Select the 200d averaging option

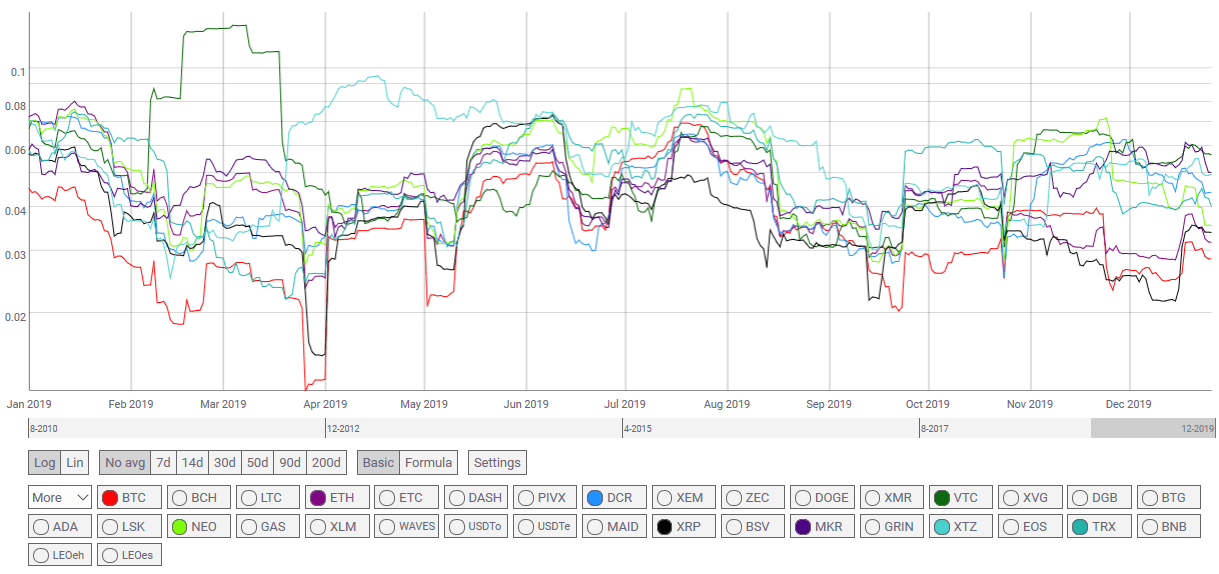[x=326, y=463]
